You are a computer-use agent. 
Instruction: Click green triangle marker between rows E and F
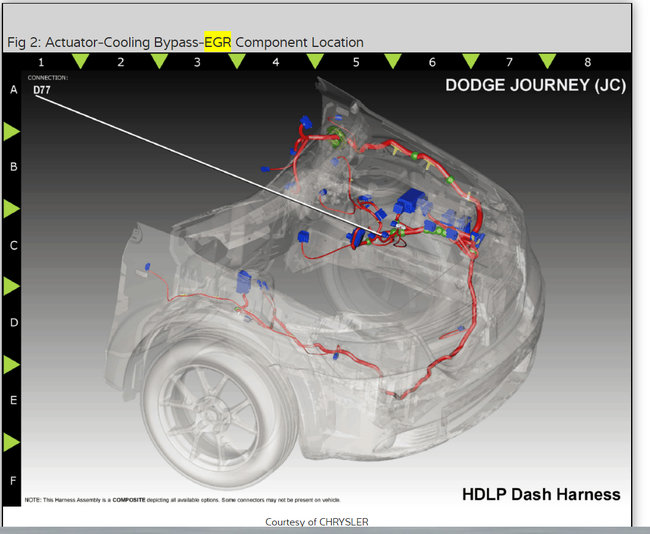[x=11, y=442]
